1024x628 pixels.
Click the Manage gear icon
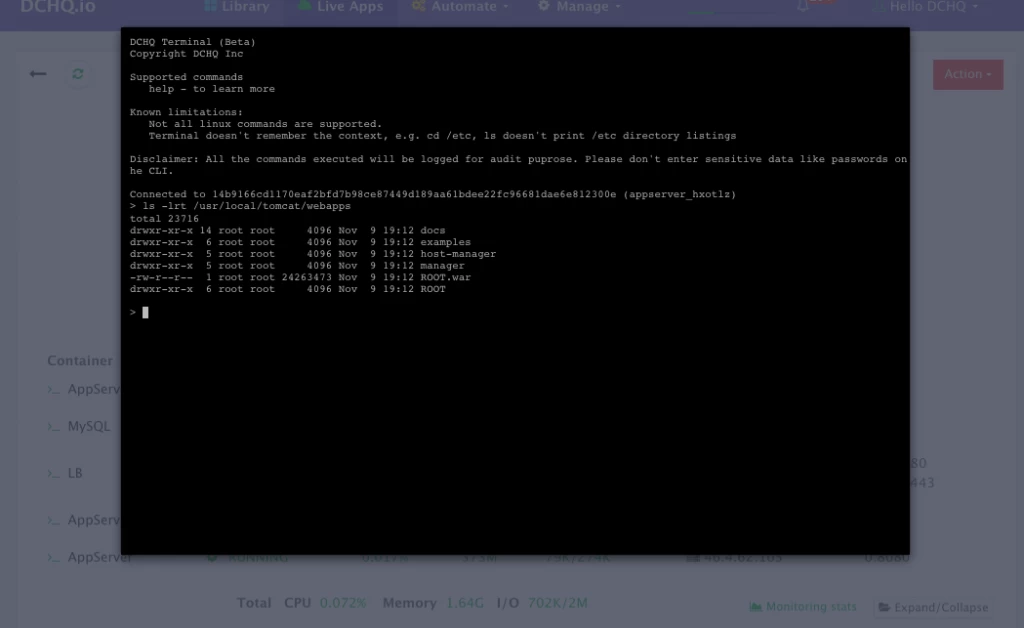click(x=543, y=6)
